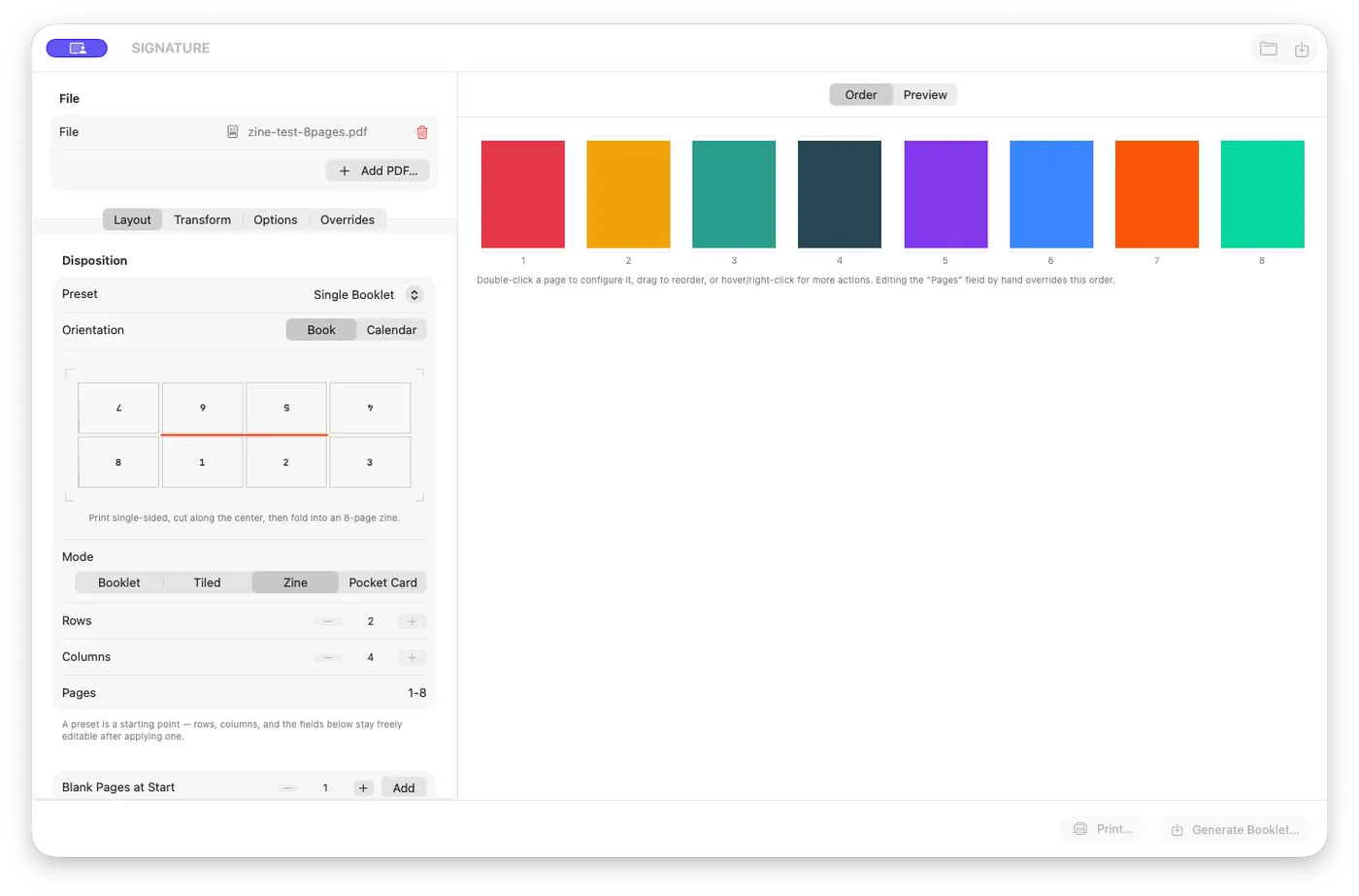Click cell 8 in disposition diagram
This screenshot has width=1359, height=896.
(x=118, y=462)
